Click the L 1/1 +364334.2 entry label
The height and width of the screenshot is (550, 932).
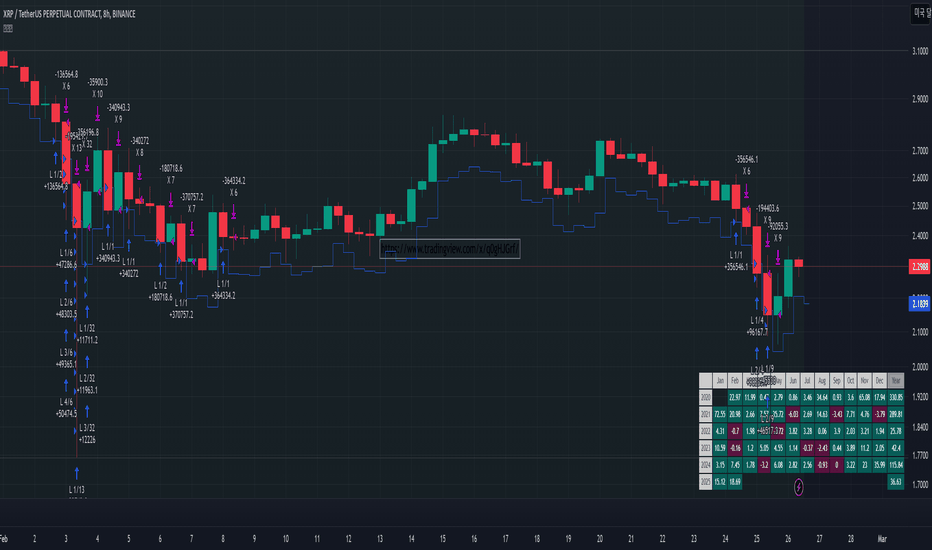(x=223, y=290)
